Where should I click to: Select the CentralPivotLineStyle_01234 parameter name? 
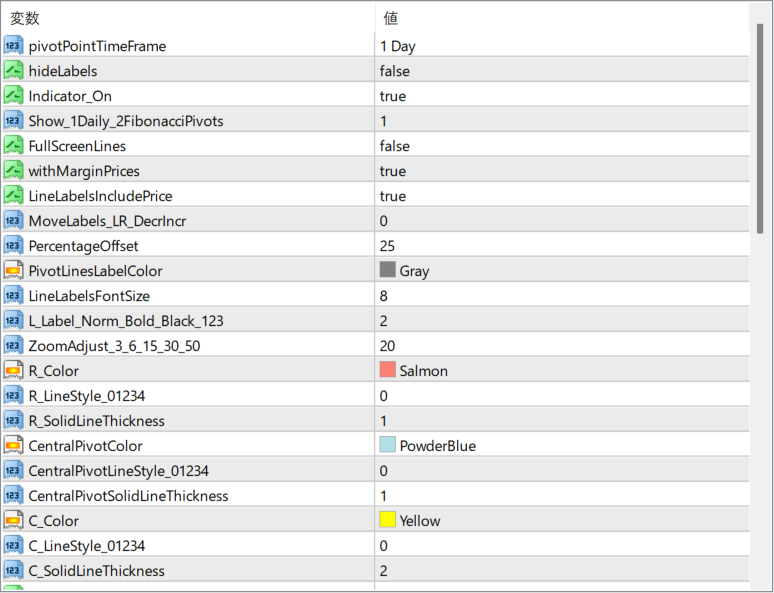118,471
